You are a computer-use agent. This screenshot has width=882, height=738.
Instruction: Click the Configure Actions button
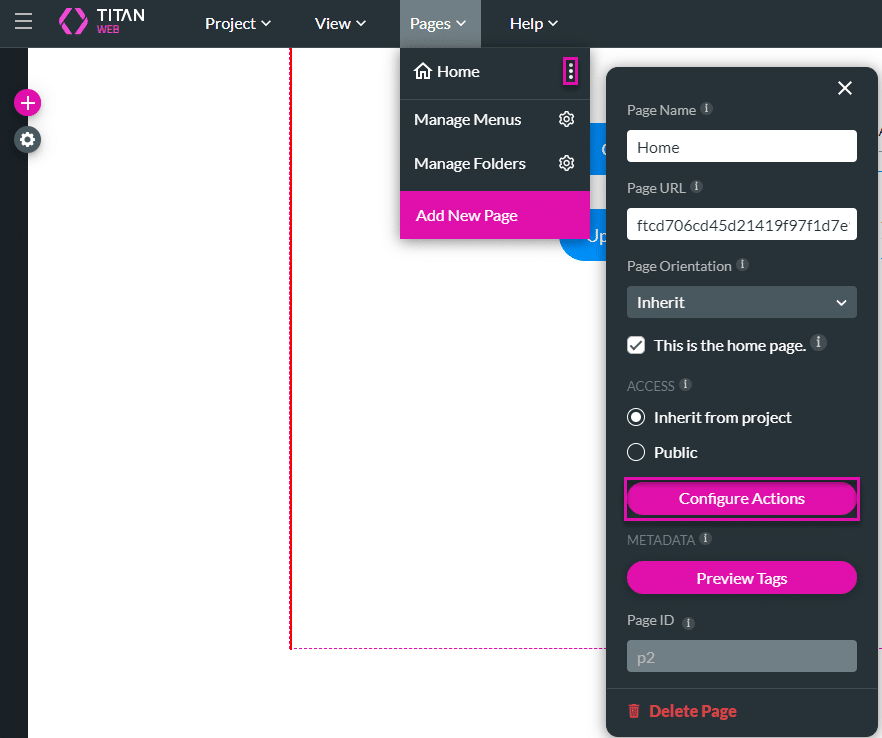tap(741, 498)
